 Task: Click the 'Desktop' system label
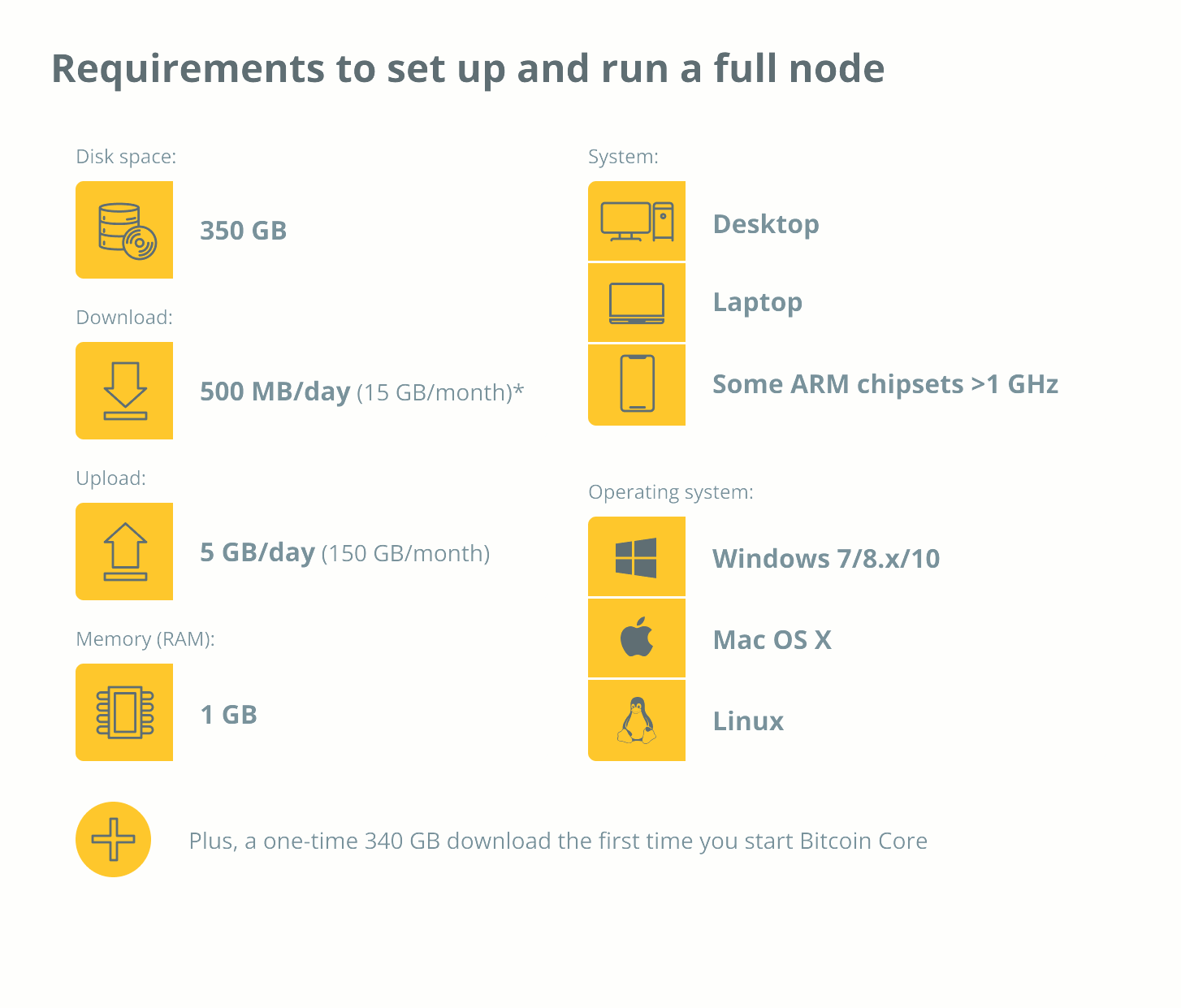click(766, 224)
